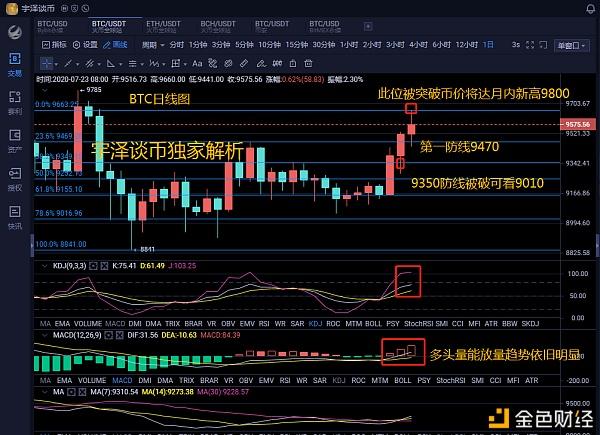
Task: Click the 3s refresh interval label
Action: pos(516,45)
